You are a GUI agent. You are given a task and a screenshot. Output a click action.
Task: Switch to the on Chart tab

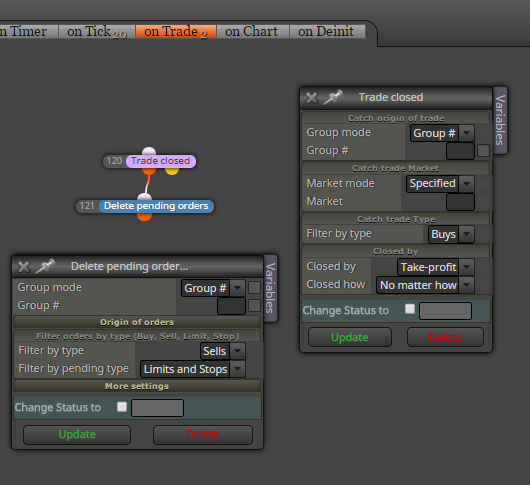252,32
